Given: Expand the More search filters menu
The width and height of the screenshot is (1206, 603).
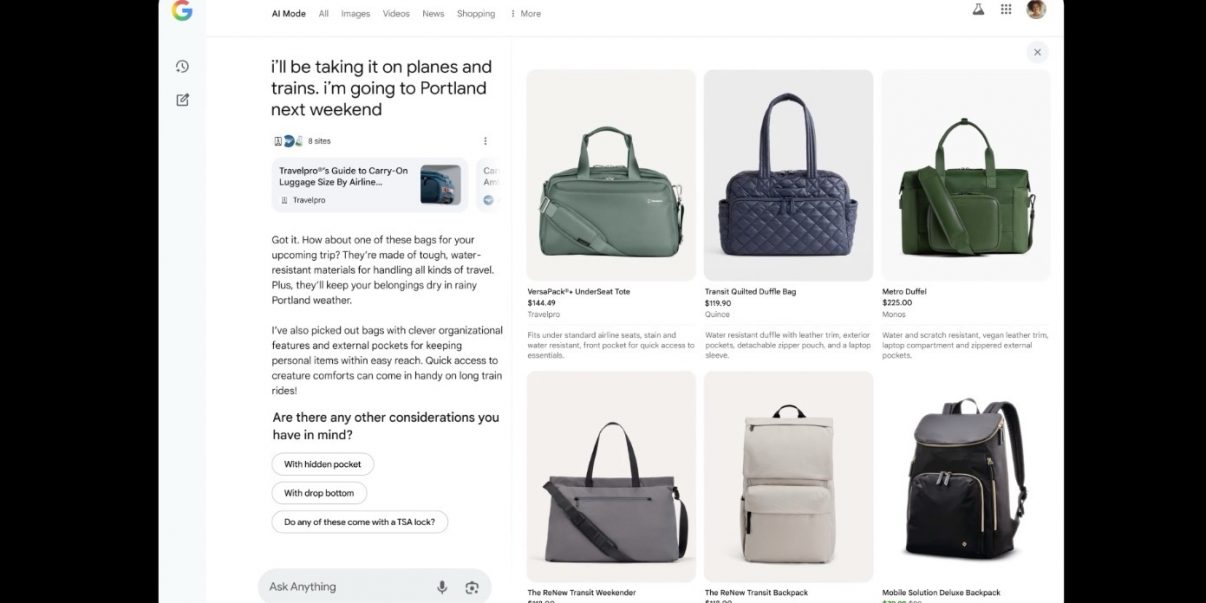Looking at the screenshot, I should click(526, 14).
